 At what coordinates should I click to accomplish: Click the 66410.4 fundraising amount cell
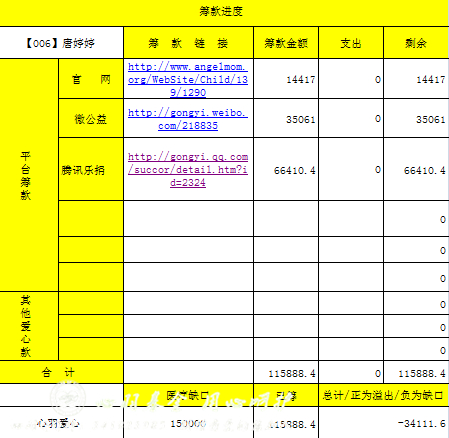pos(286,170)
